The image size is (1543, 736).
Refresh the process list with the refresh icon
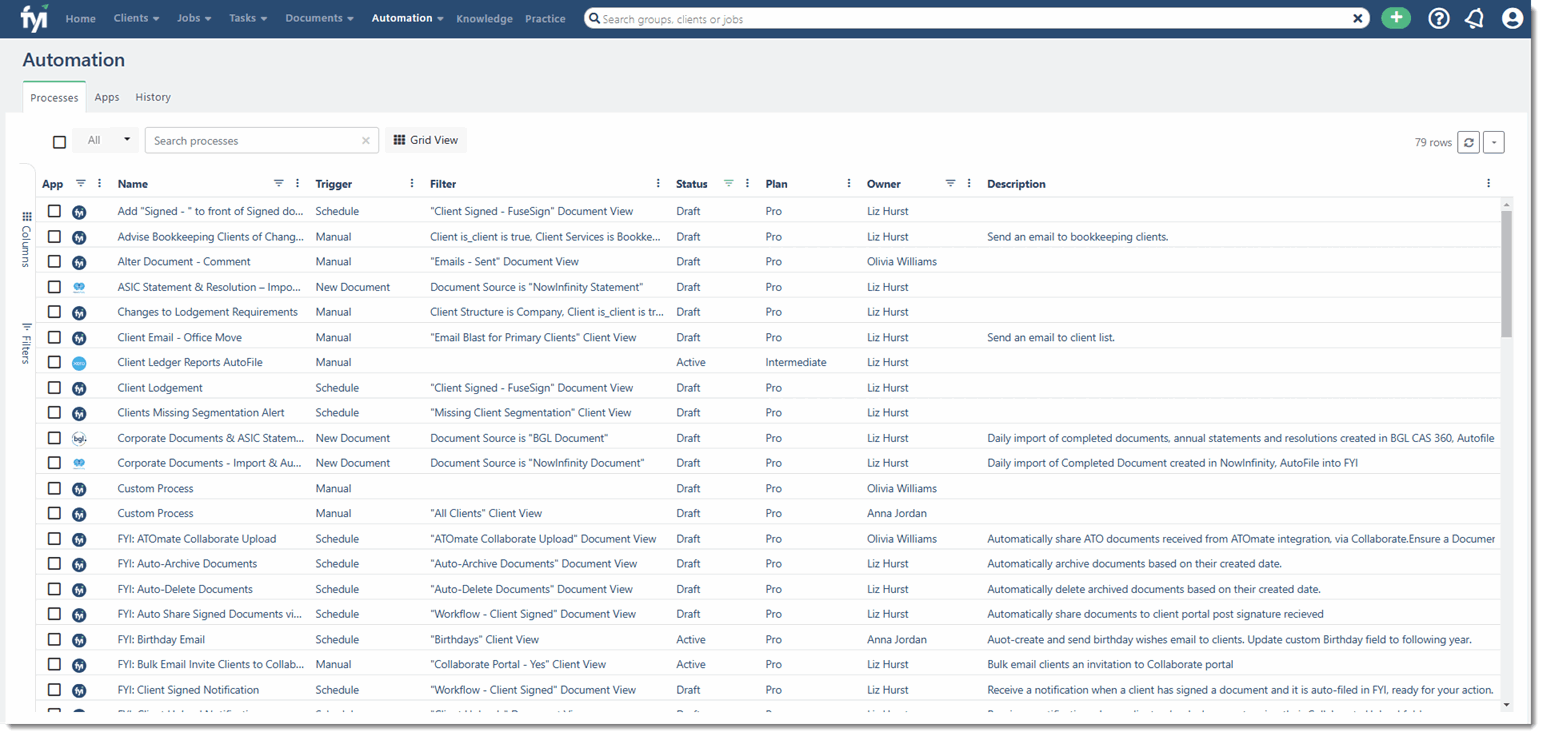tap(1468, 142)
